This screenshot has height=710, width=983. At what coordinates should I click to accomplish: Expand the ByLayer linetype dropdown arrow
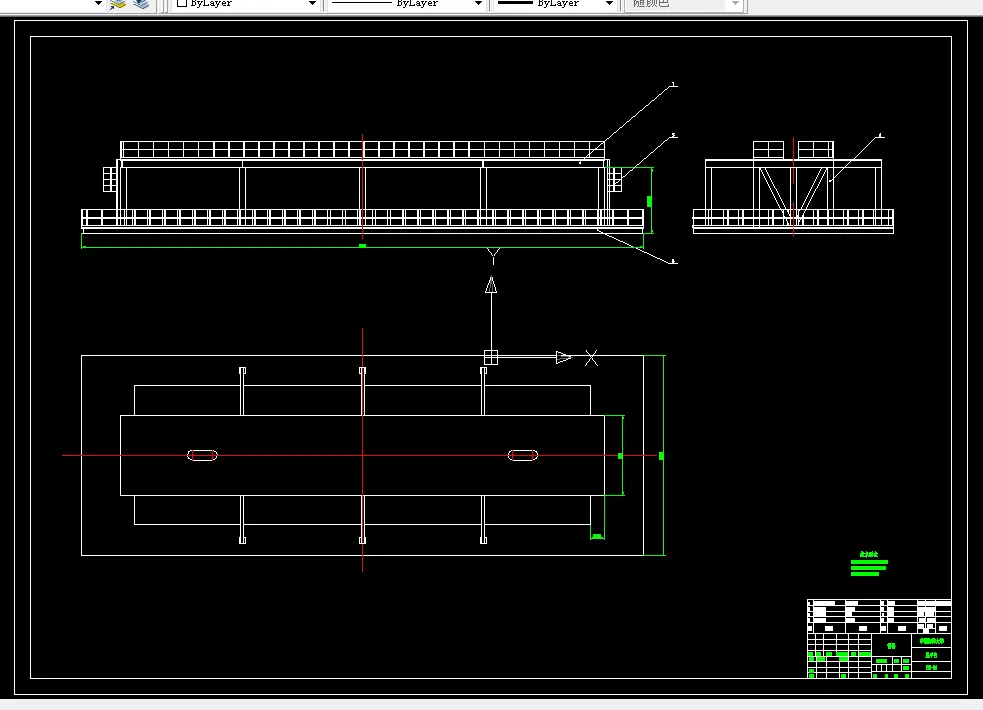pyautogui.click(x=478, y=4)
